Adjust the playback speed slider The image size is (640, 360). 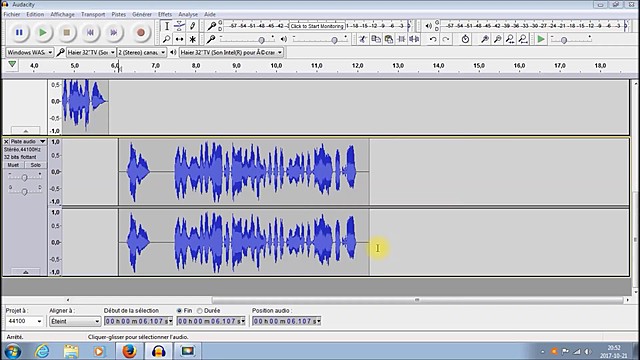(x=564, y=40)
